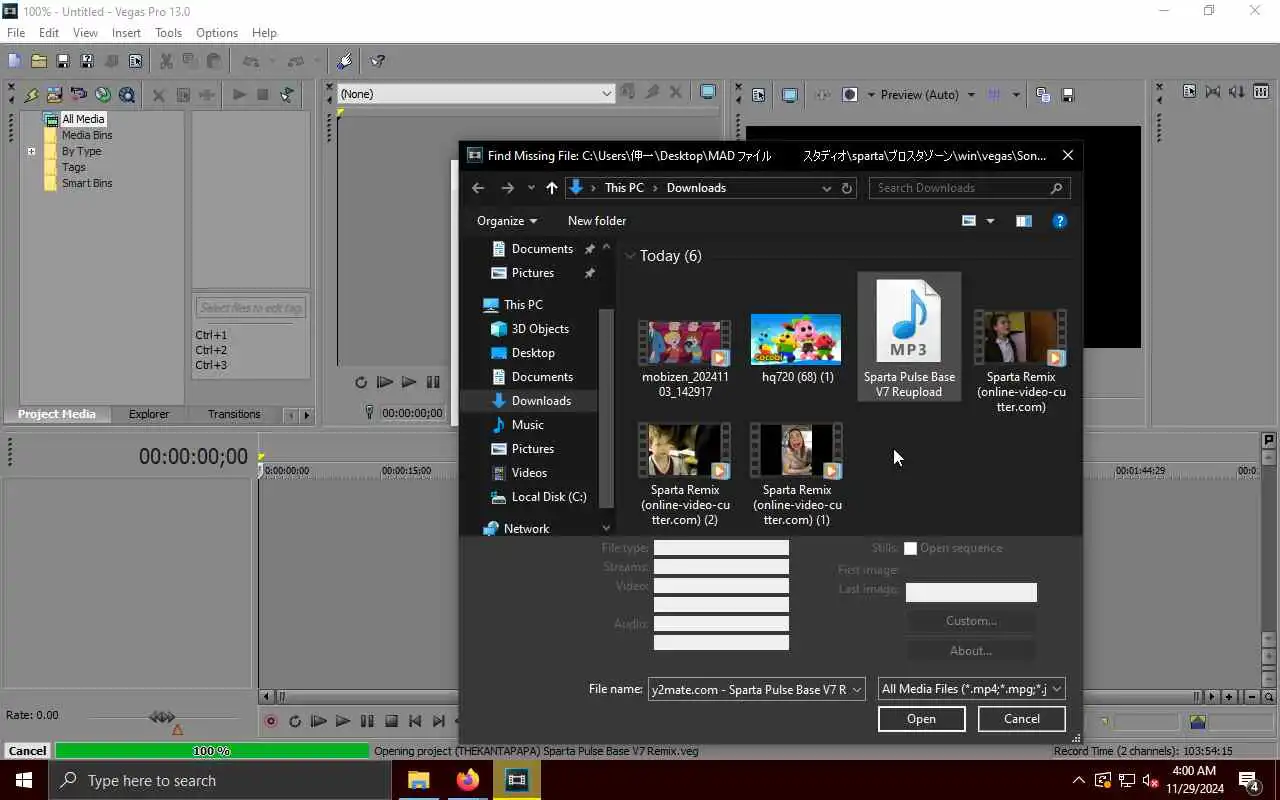
Task: Toggle the Overlays grid button in preview toolbar
Action: 994,95
